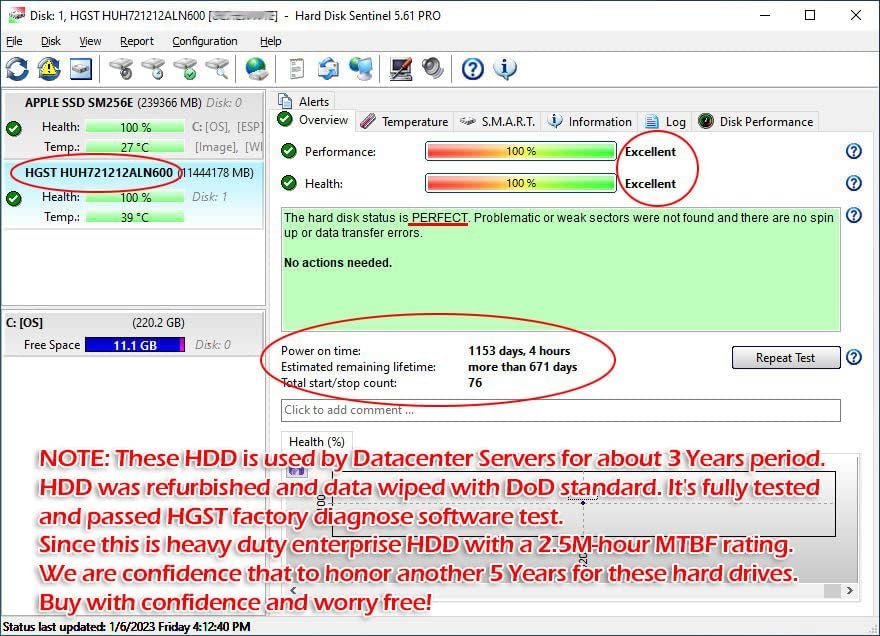Click the application icon in the title bar
880x636 pixels.
(16, 15)
